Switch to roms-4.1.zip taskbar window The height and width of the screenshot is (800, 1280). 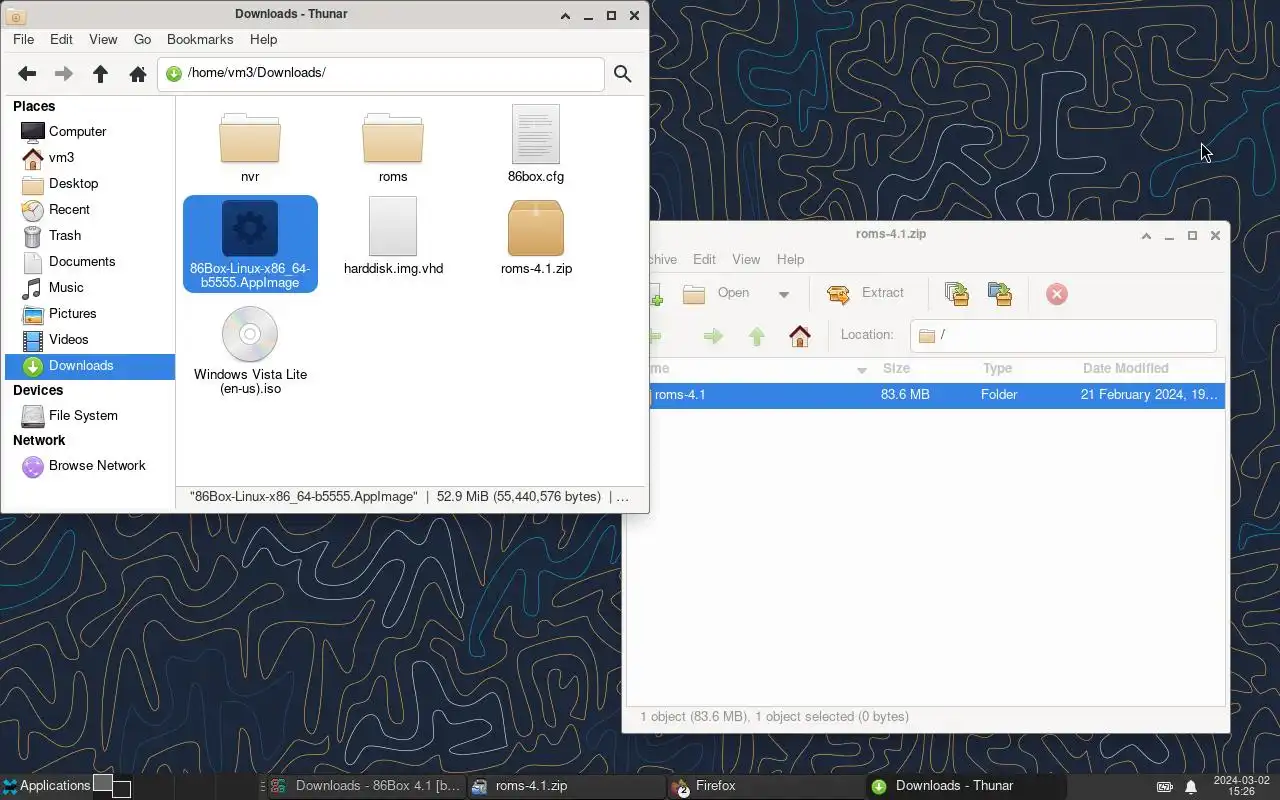[x=566, y=786]
